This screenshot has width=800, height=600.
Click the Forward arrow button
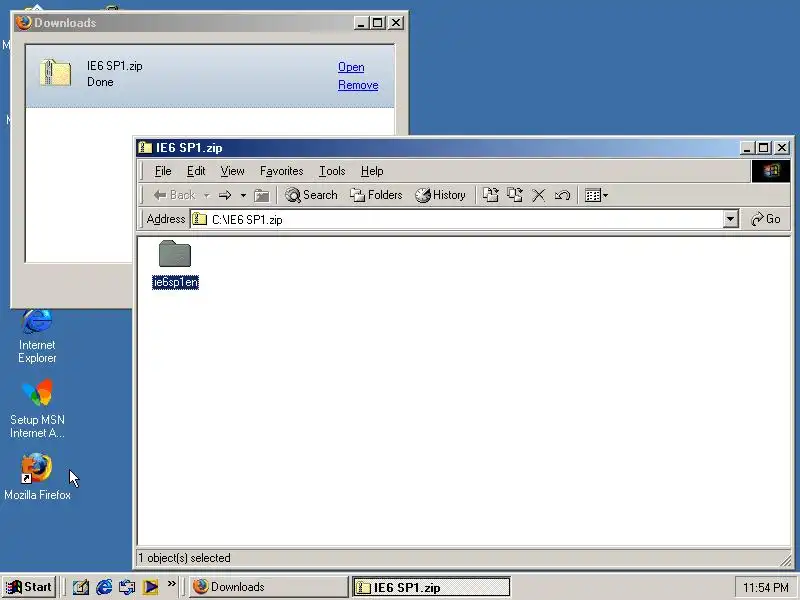click(225, 195)
